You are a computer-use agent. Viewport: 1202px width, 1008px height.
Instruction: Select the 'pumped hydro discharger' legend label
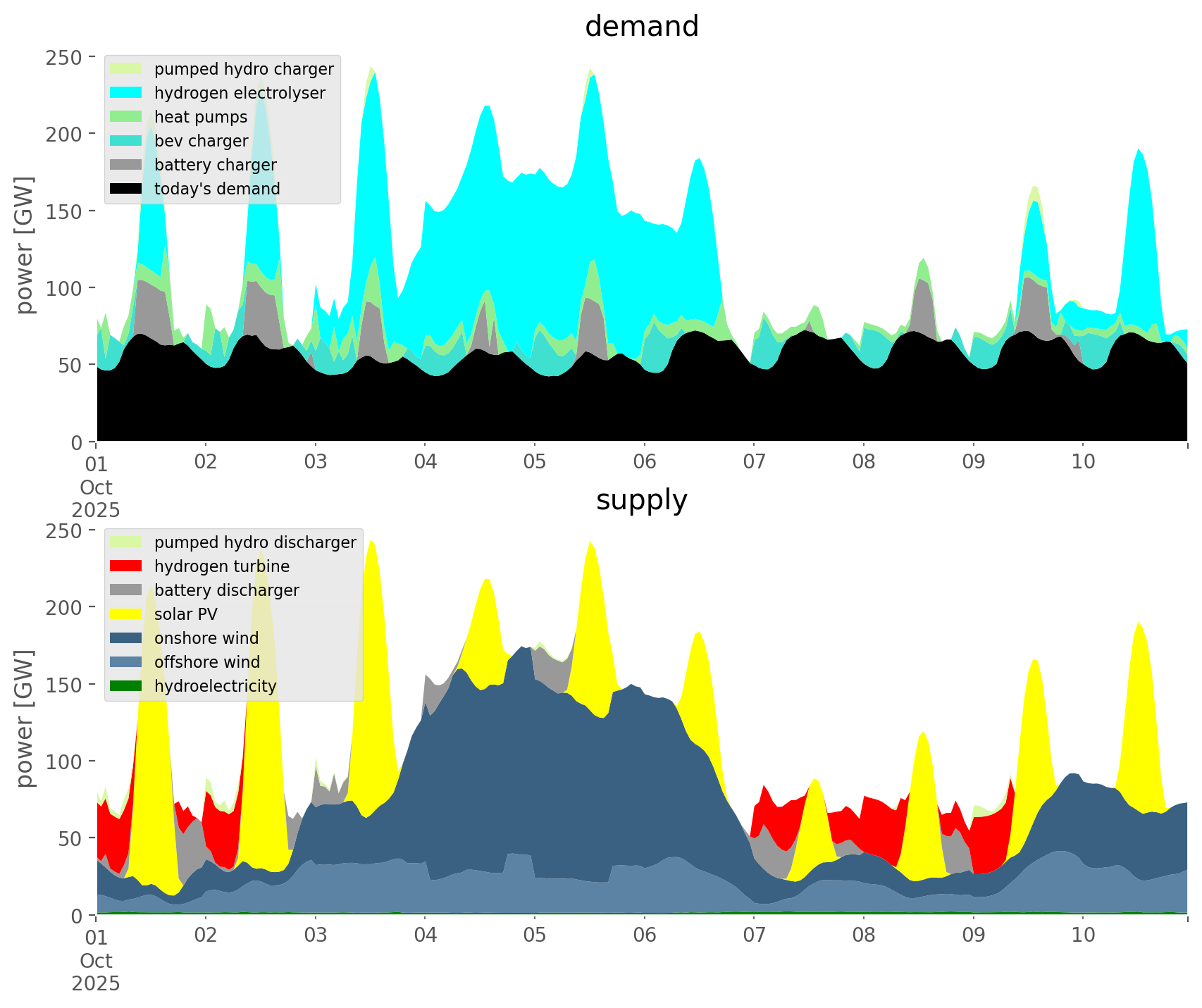(255, 542)
